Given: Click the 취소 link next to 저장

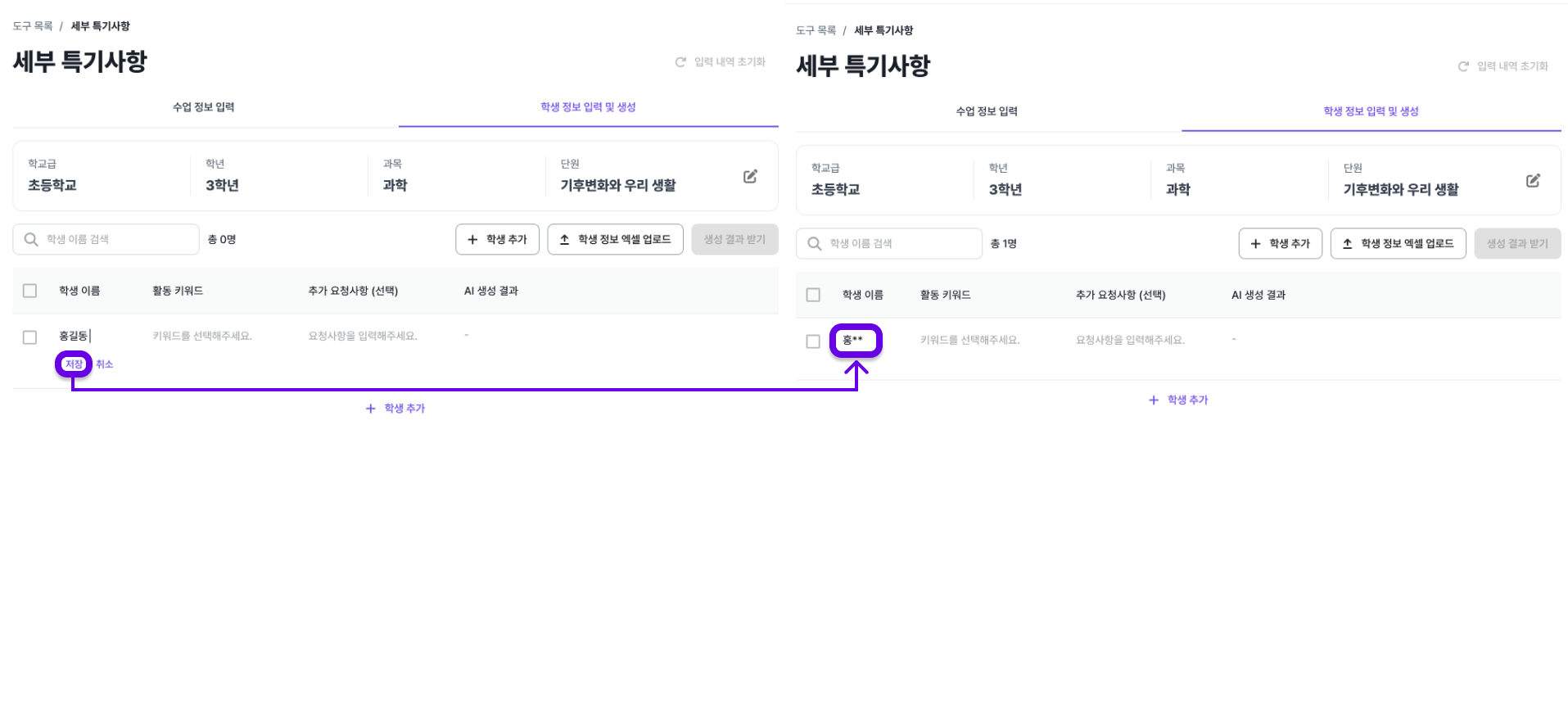Looking at the screenshot, I should coord(104,364).
